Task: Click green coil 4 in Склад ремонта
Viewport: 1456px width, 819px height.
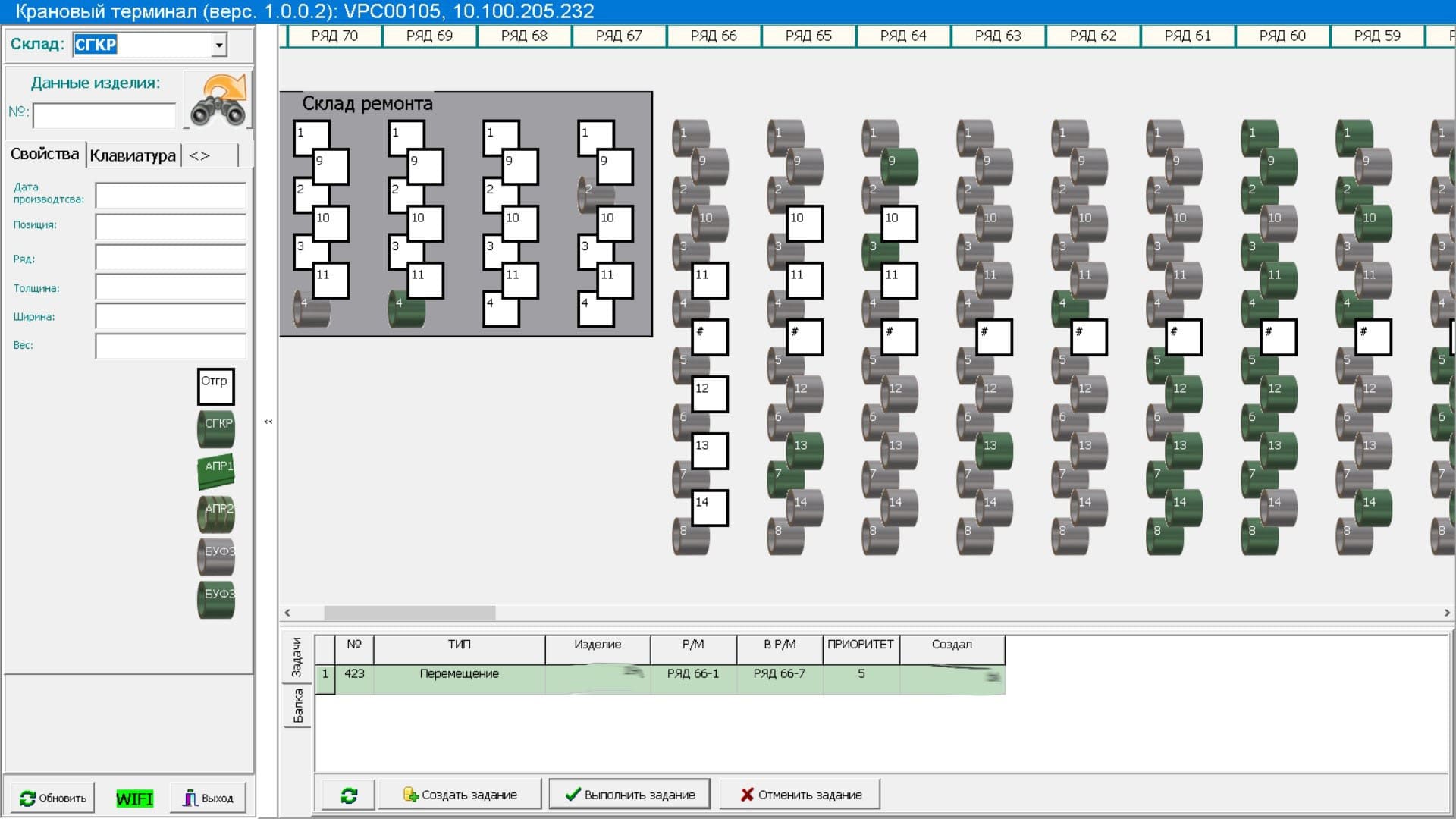Action: [406, 309]
